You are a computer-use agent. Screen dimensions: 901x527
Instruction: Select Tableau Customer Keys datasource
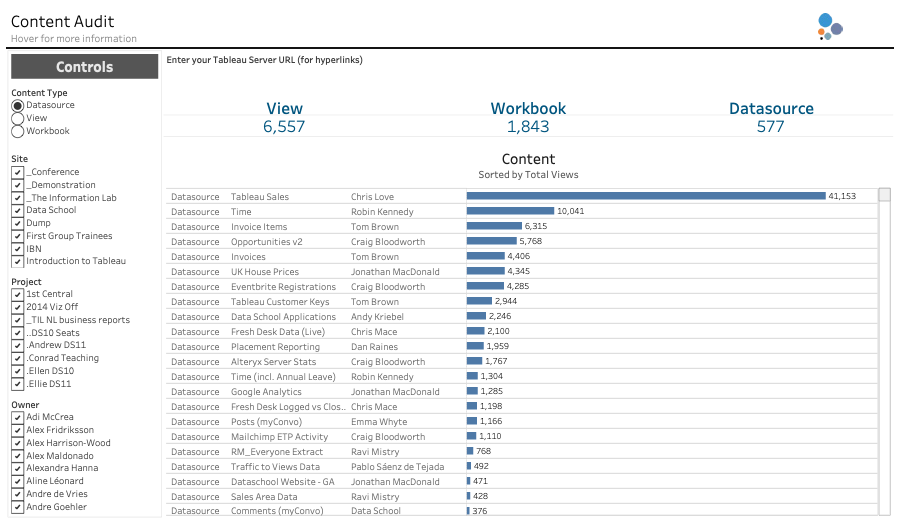click(280, 302)
